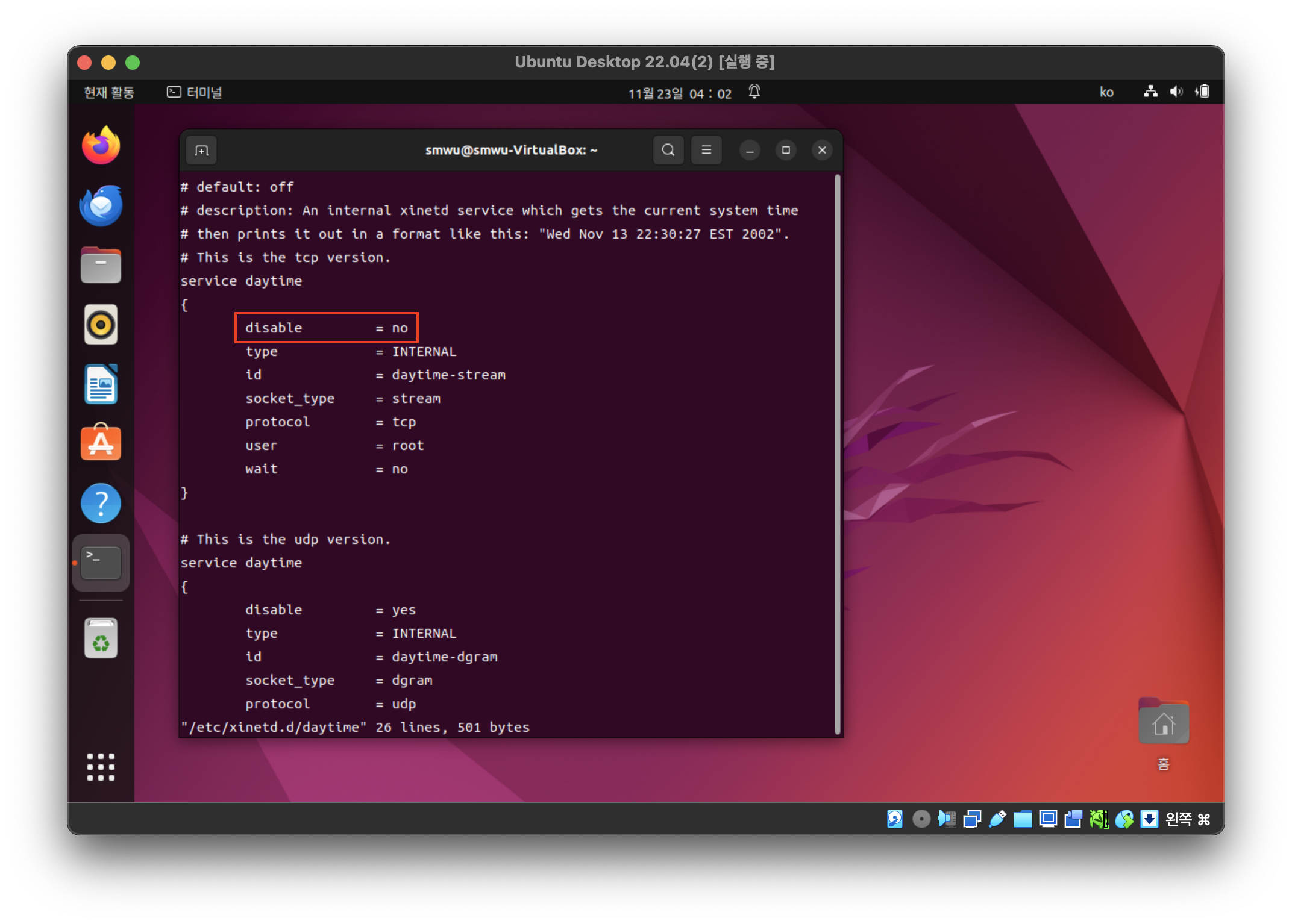1292x924 pixels.
Task: Open Firefox from the Ubuntu dock
Action: tap(101, 146)
